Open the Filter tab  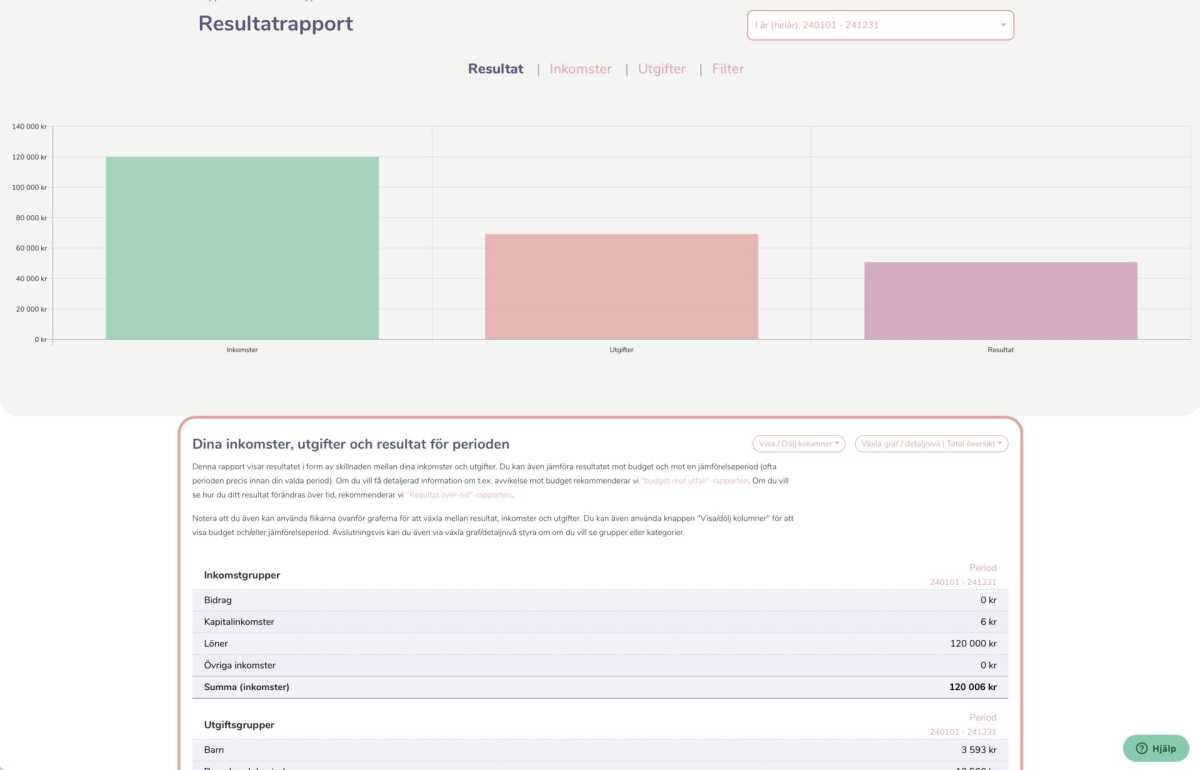(x=728, y=69)
